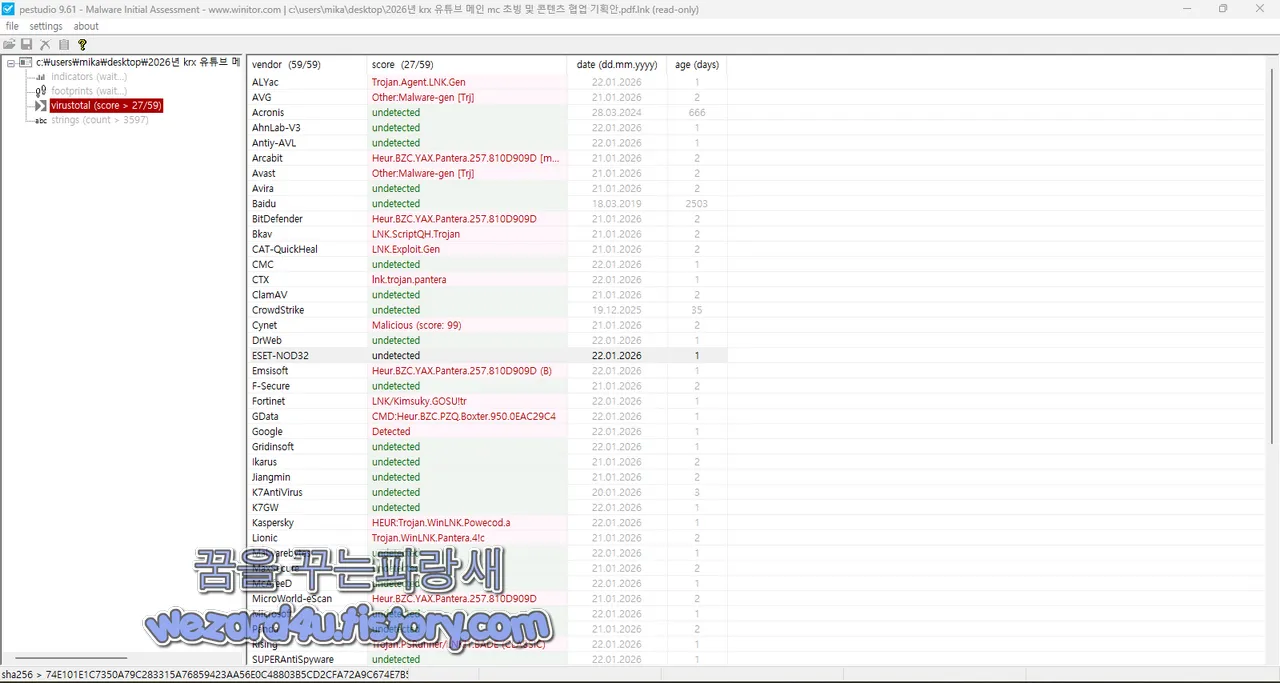Click the pestudio app icon in title bar
1280x683 pixels.
tap(8, 9)
